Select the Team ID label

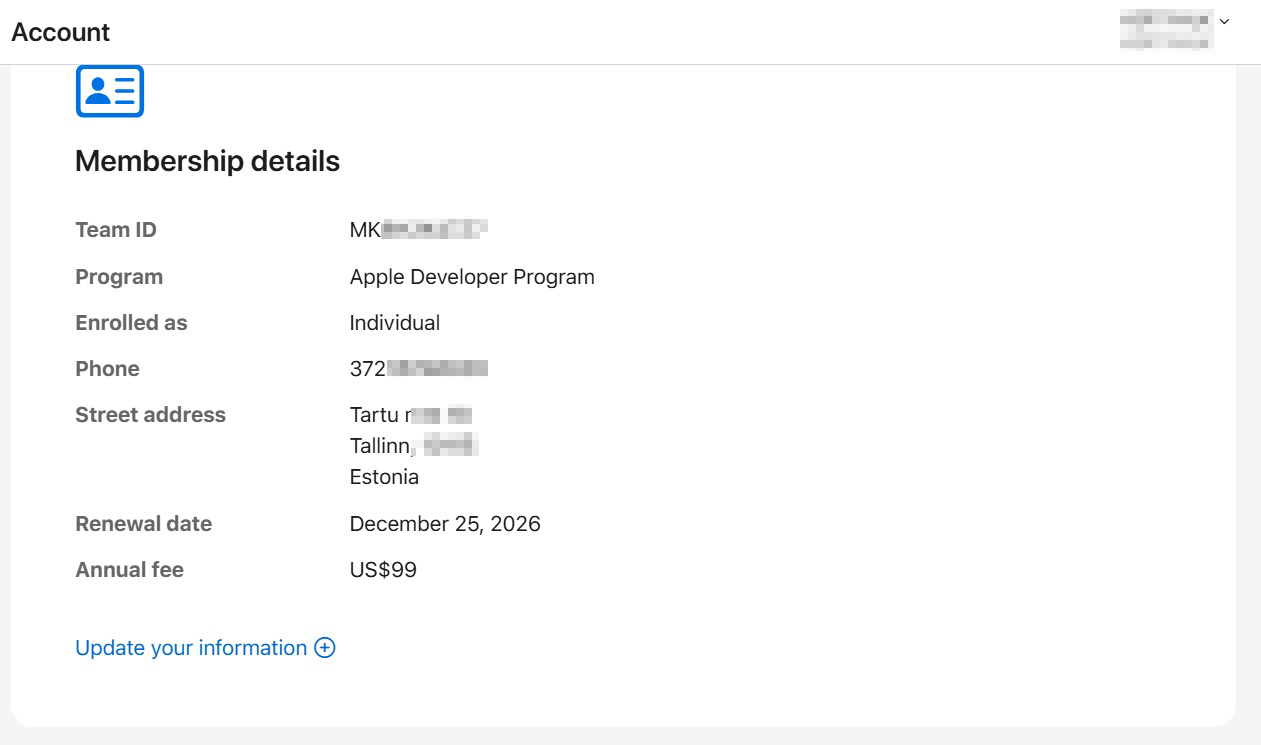(116, 230)
